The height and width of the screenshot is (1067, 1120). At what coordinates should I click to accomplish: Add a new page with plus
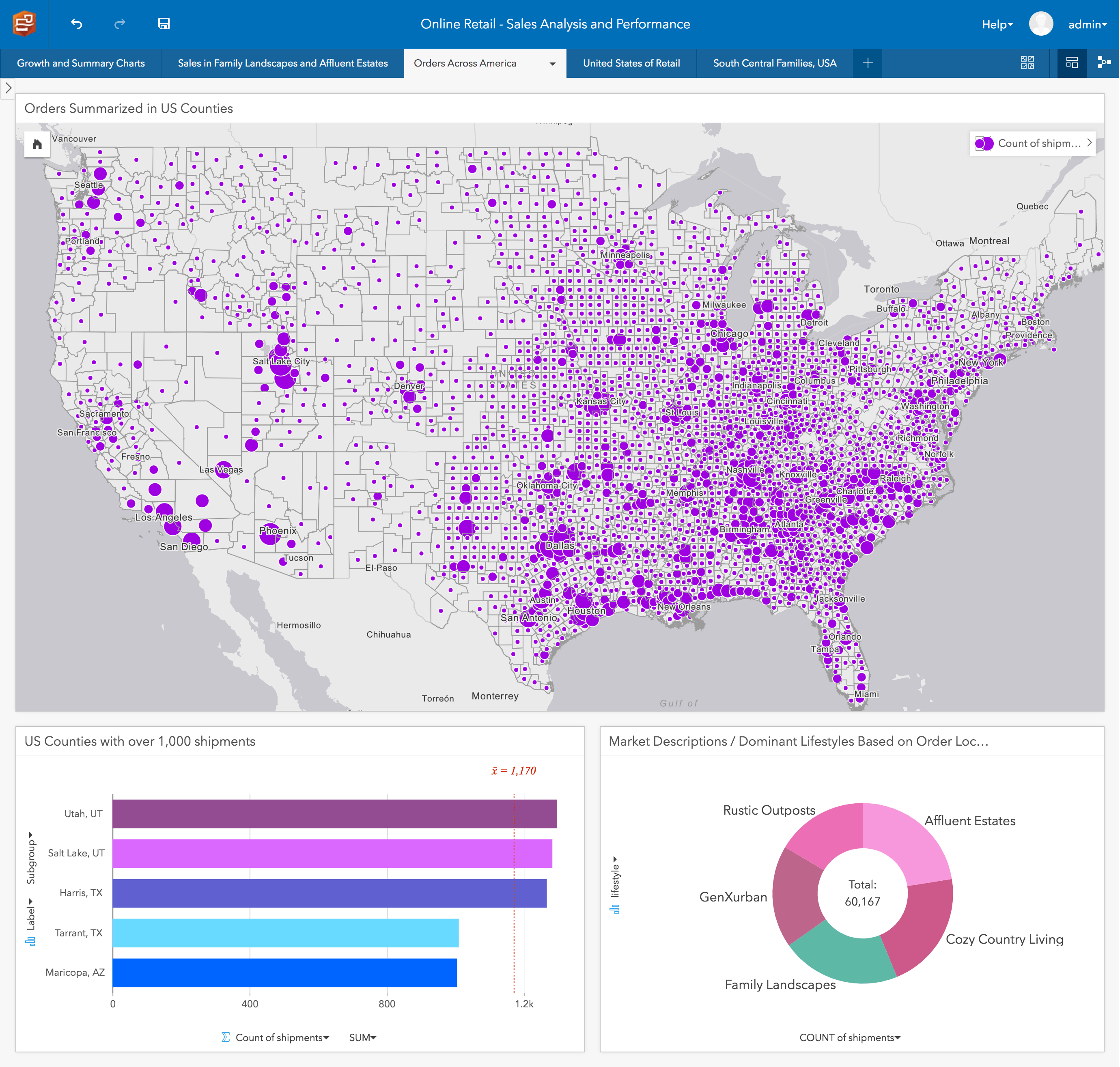868,63
